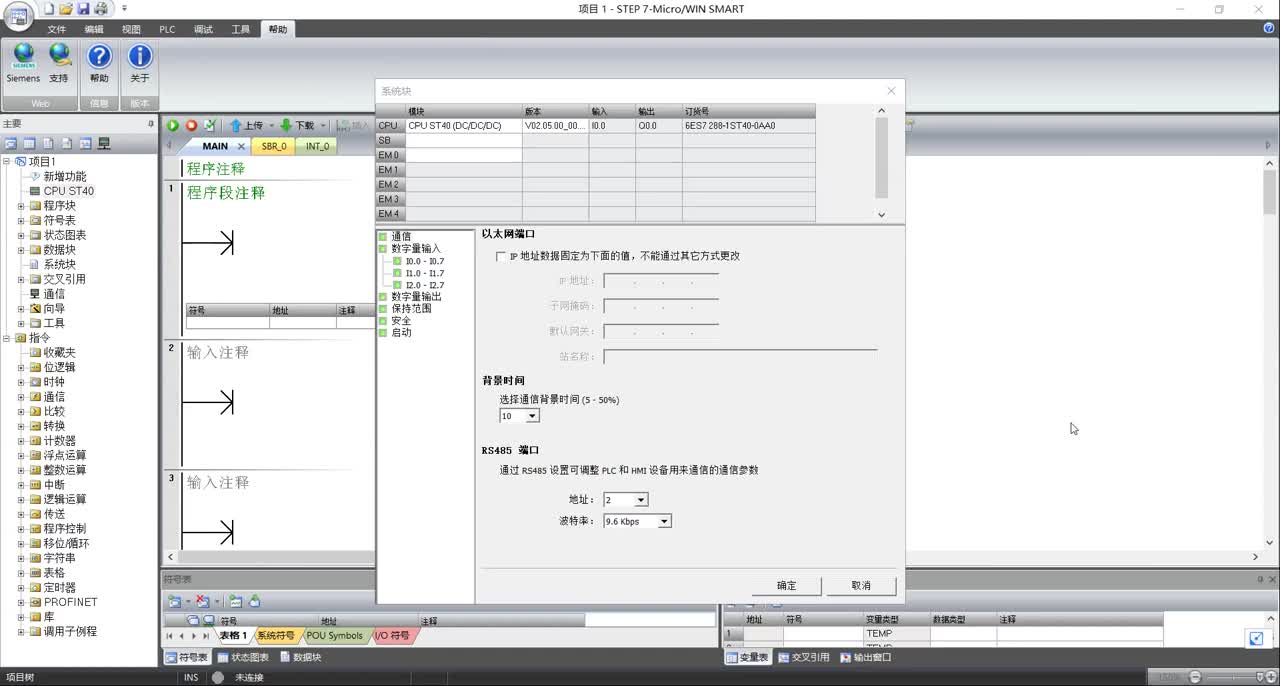Screen dimensions: 1280x686
Task: Open the 波特率 baud rate dropdown
Action: click(664, 522)
